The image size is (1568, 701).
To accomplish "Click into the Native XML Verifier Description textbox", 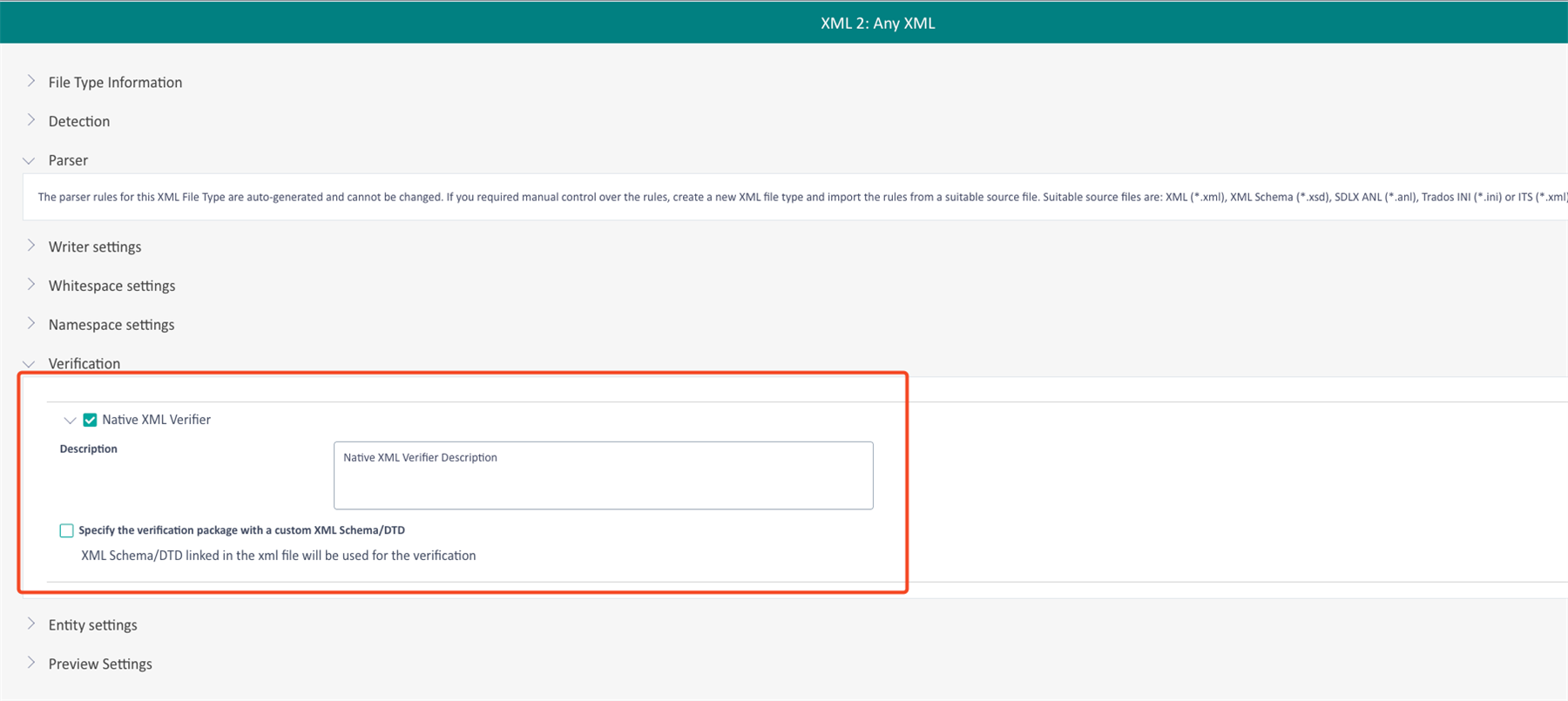I will (x=603, y=475).
